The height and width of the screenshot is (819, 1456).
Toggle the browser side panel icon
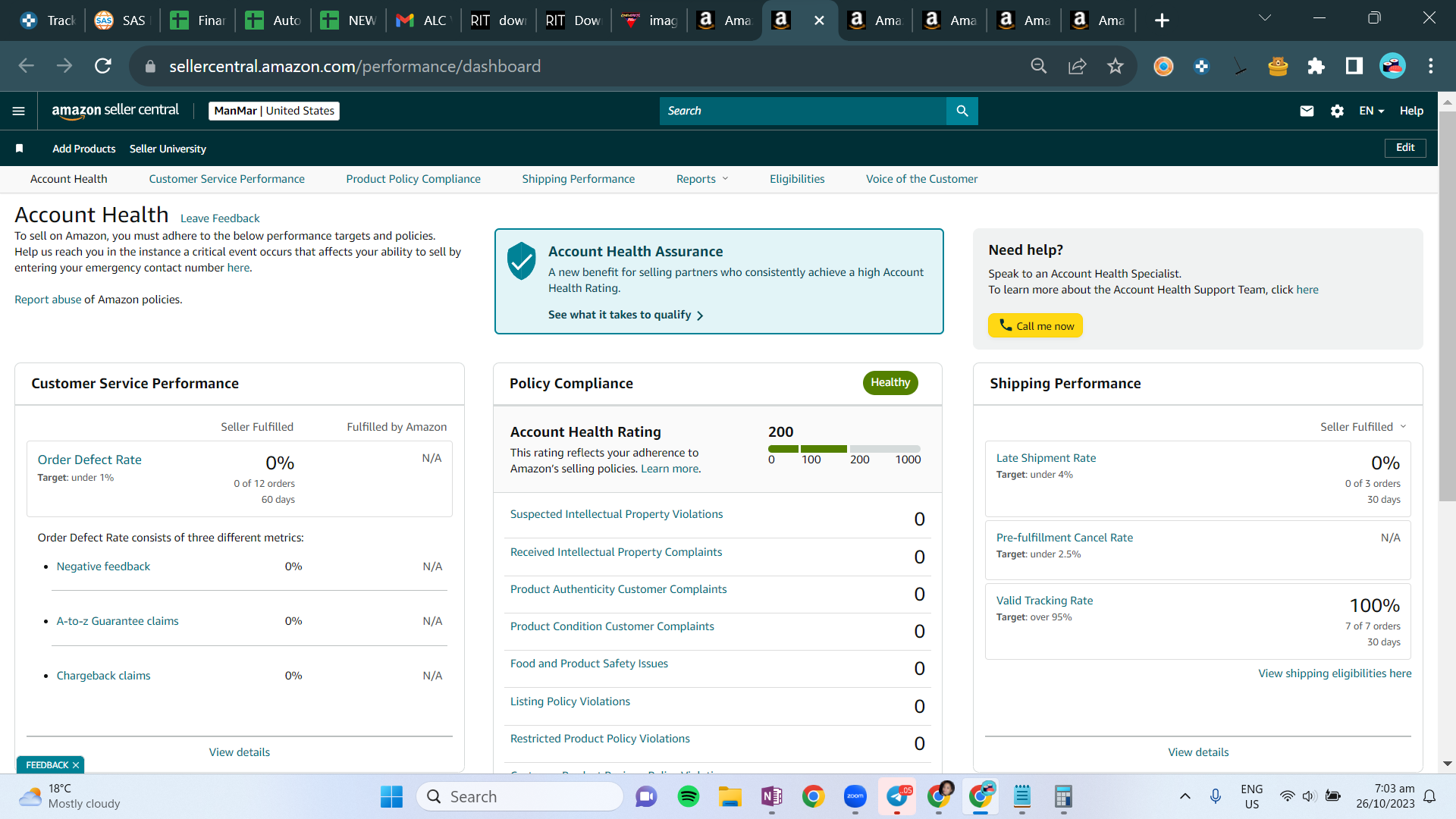1354,66
